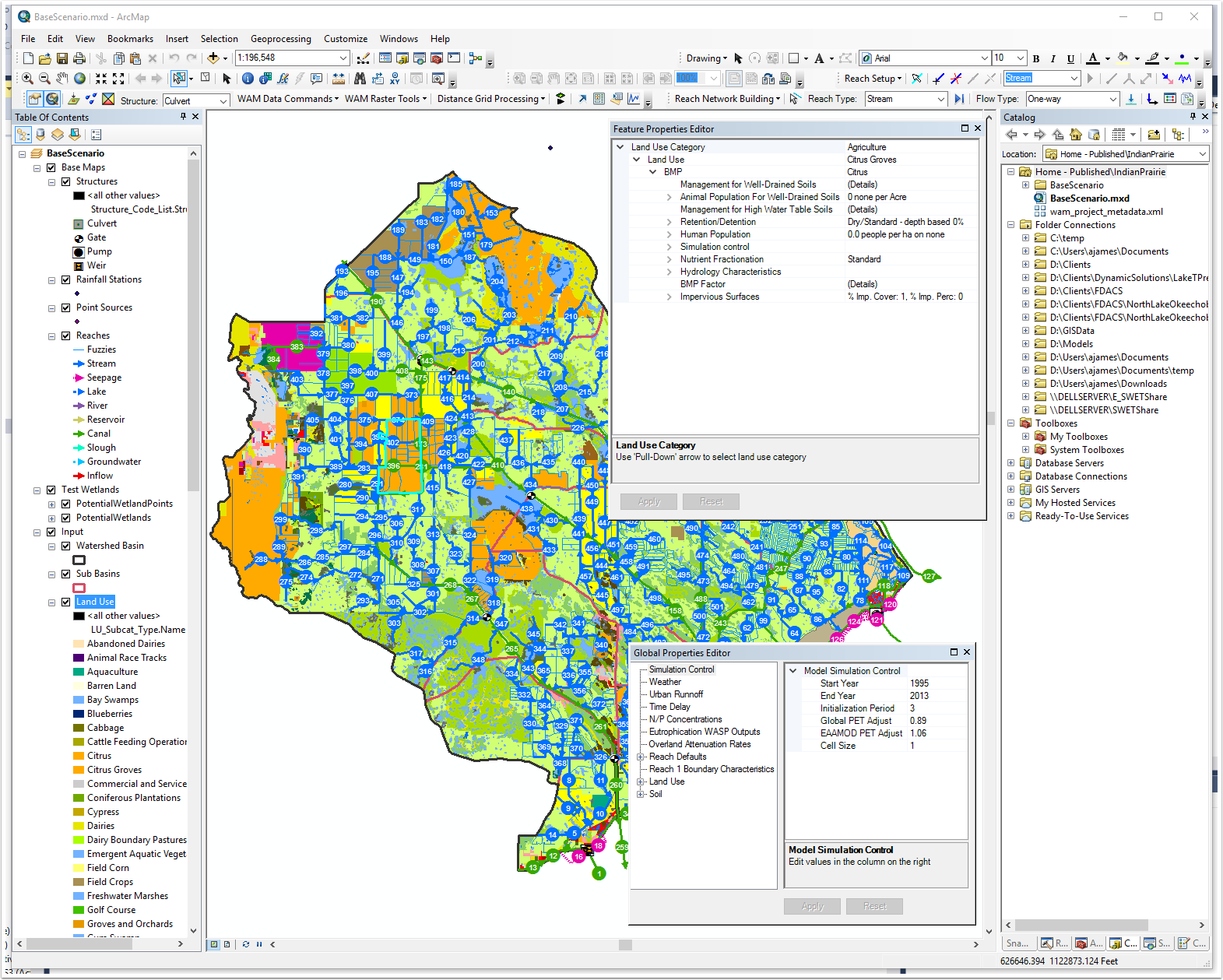Go to Home folder in Catalog
The image size is (1223, 980).
pyautogui.click(x=1076, y=135)
